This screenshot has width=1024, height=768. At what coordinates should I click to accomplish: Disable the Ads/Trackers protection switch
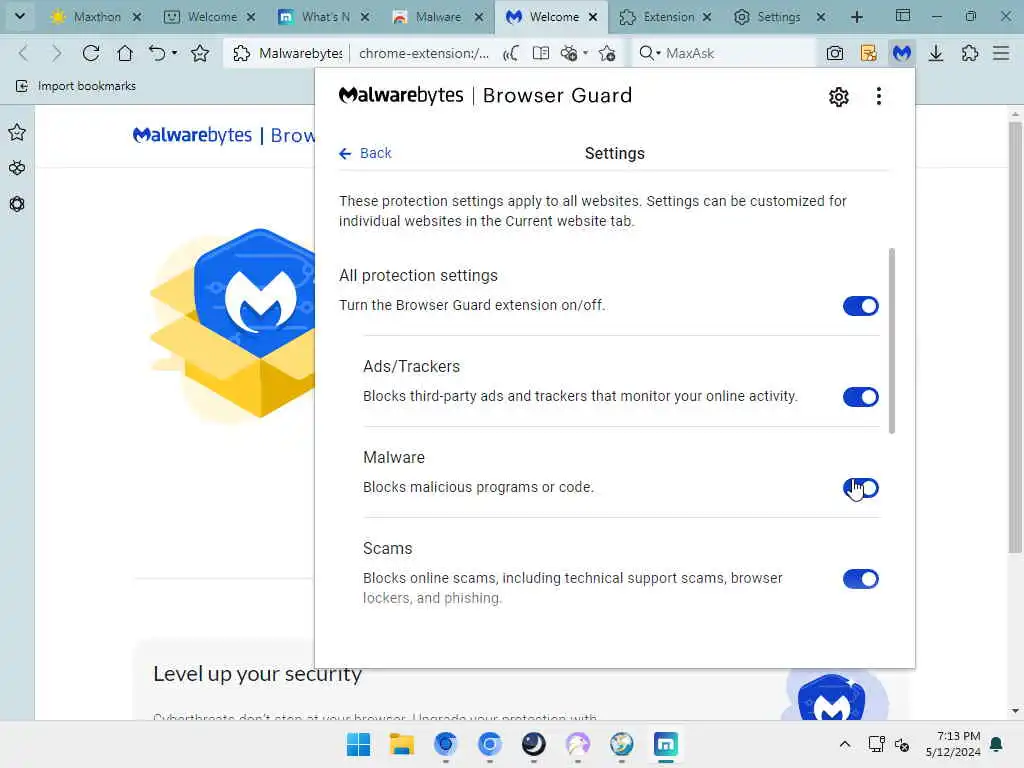point(861,396)
